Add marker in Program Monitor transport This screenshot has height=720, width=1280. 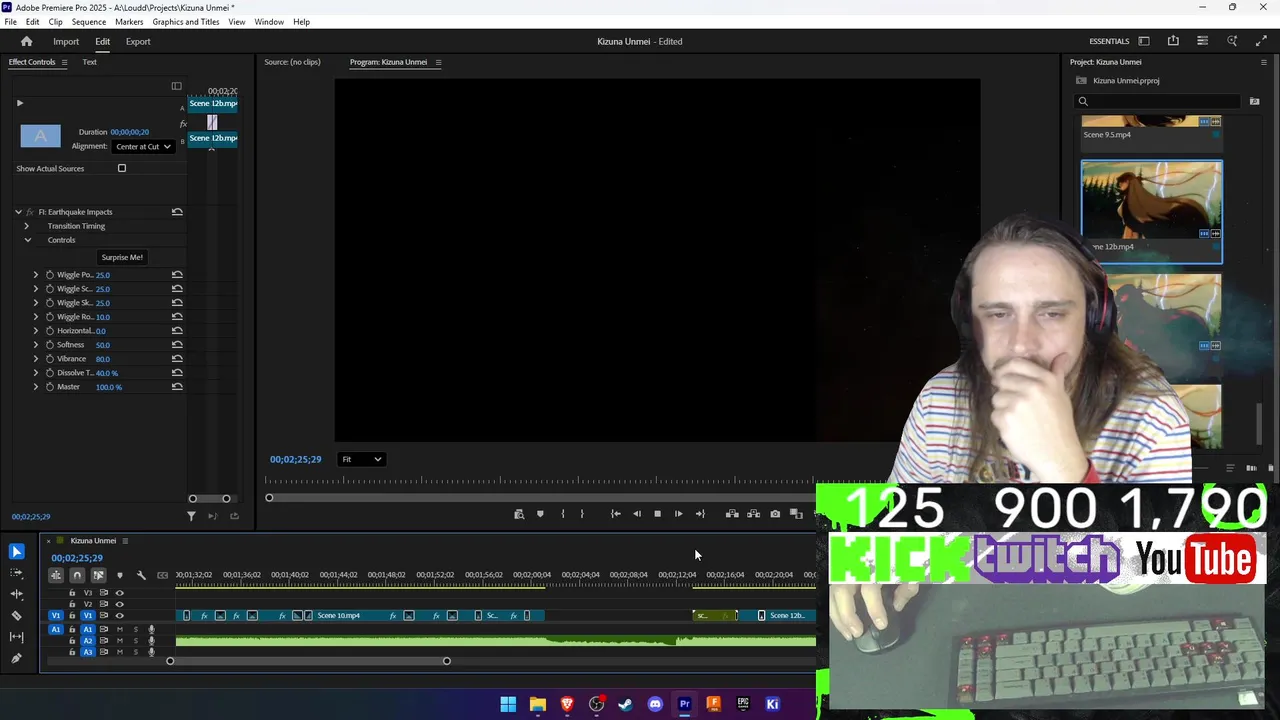click(x=540, y=514)
